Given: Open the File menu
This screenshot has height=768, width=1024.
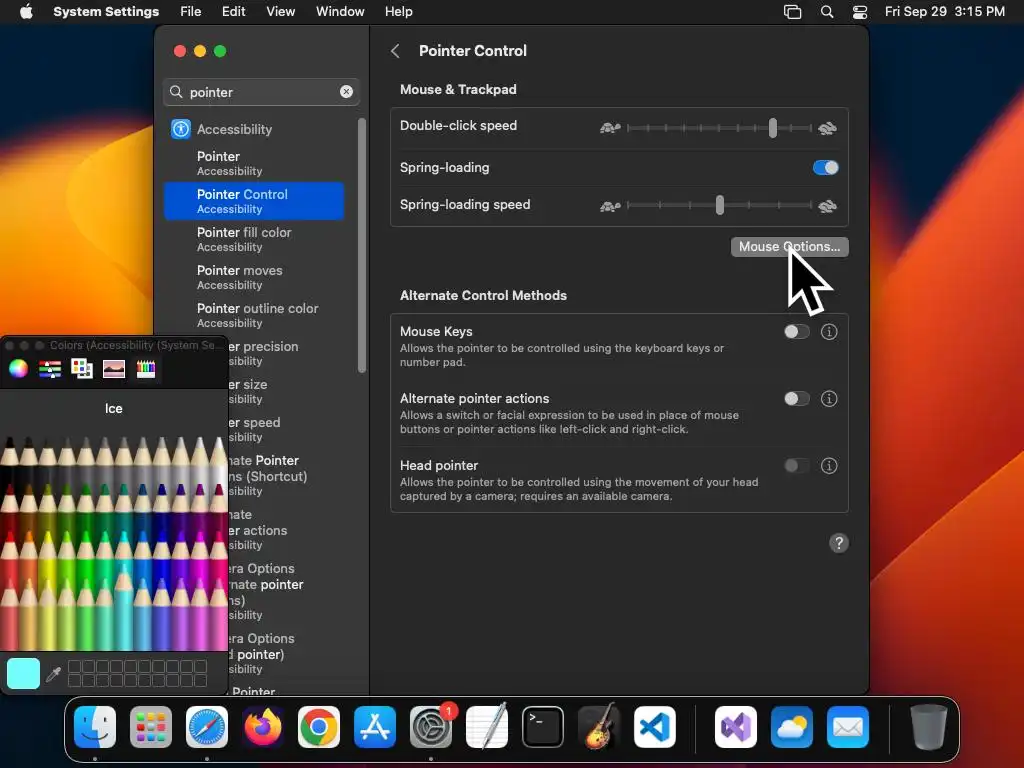Looking at the screenshot, I should coord(191,12).
